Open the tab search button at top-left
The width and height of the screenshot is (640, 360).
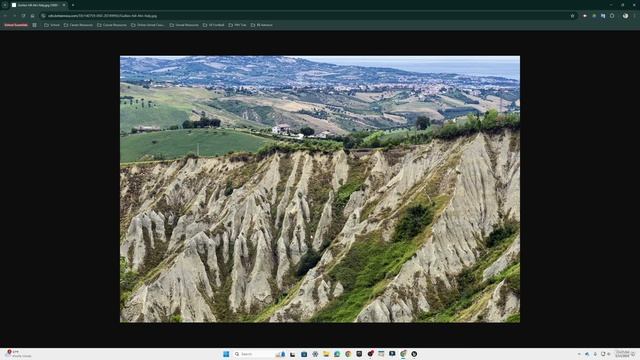tap(5, 5)
